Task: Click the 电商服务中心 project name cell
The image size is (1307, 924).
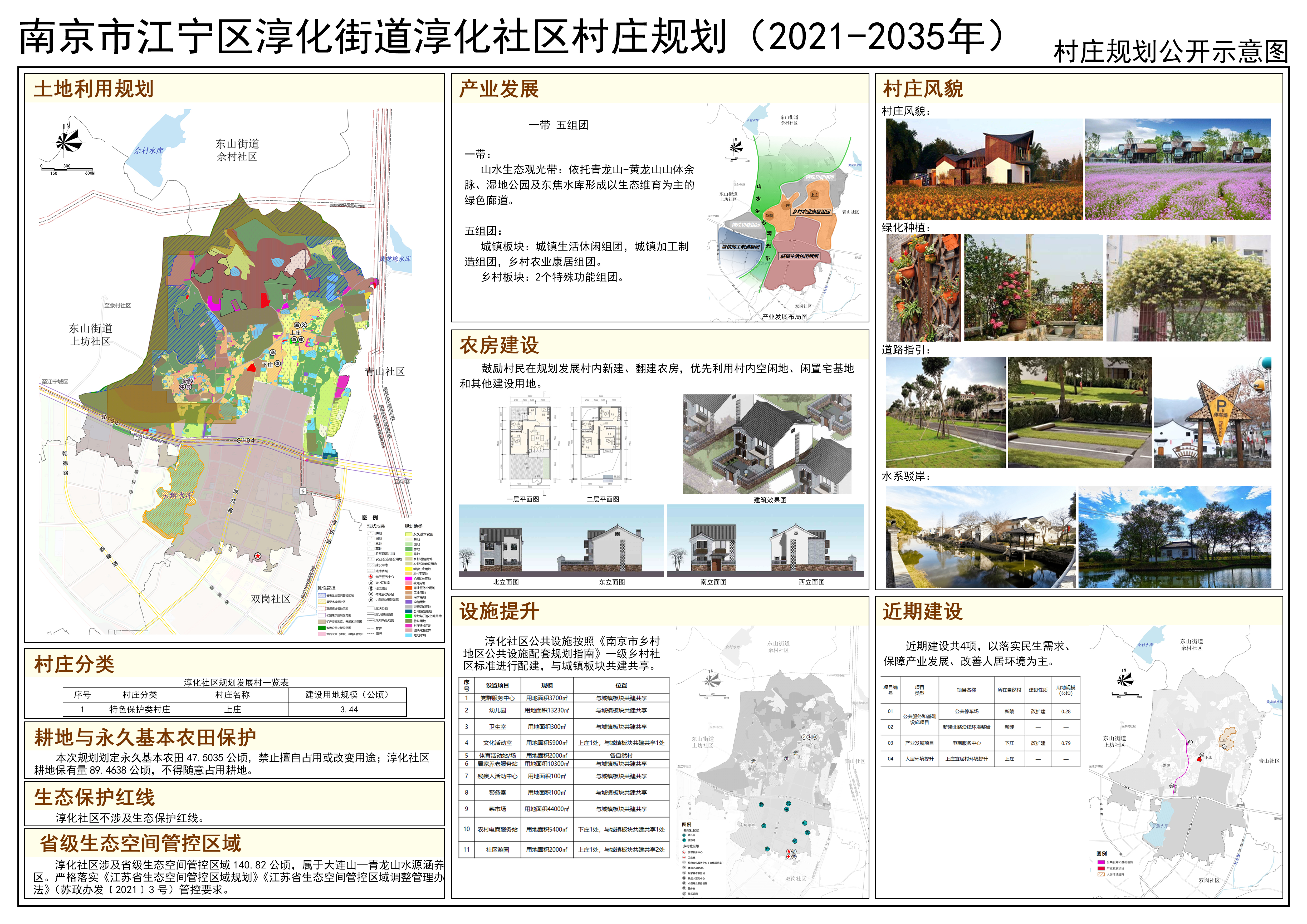Action: coord(966,743)
